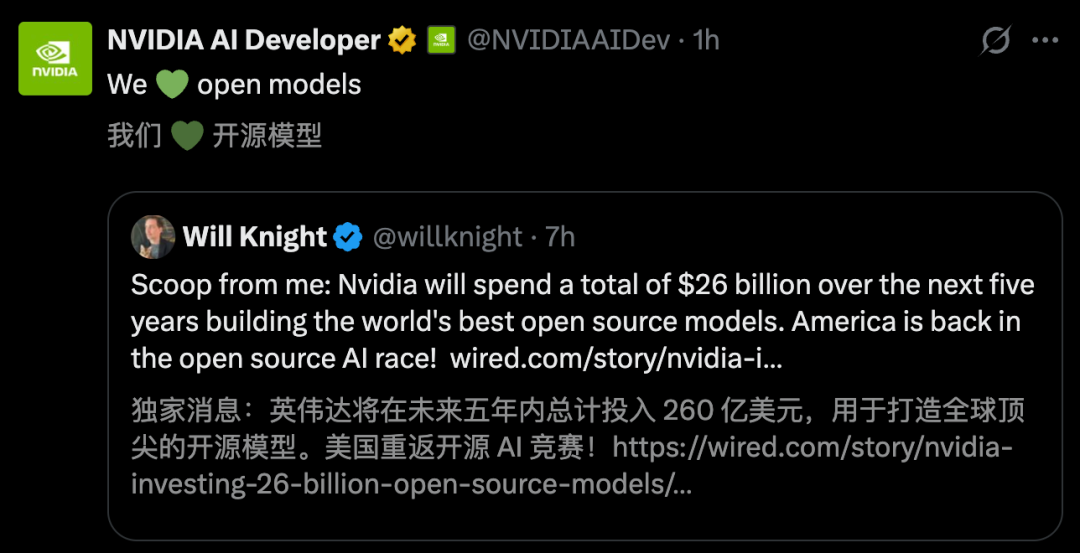The width and height of the screenshot is (1080, 553).
Task: Click the gold verified badge beside NVIDIA AI Developer
Action: tap(402, 40)
